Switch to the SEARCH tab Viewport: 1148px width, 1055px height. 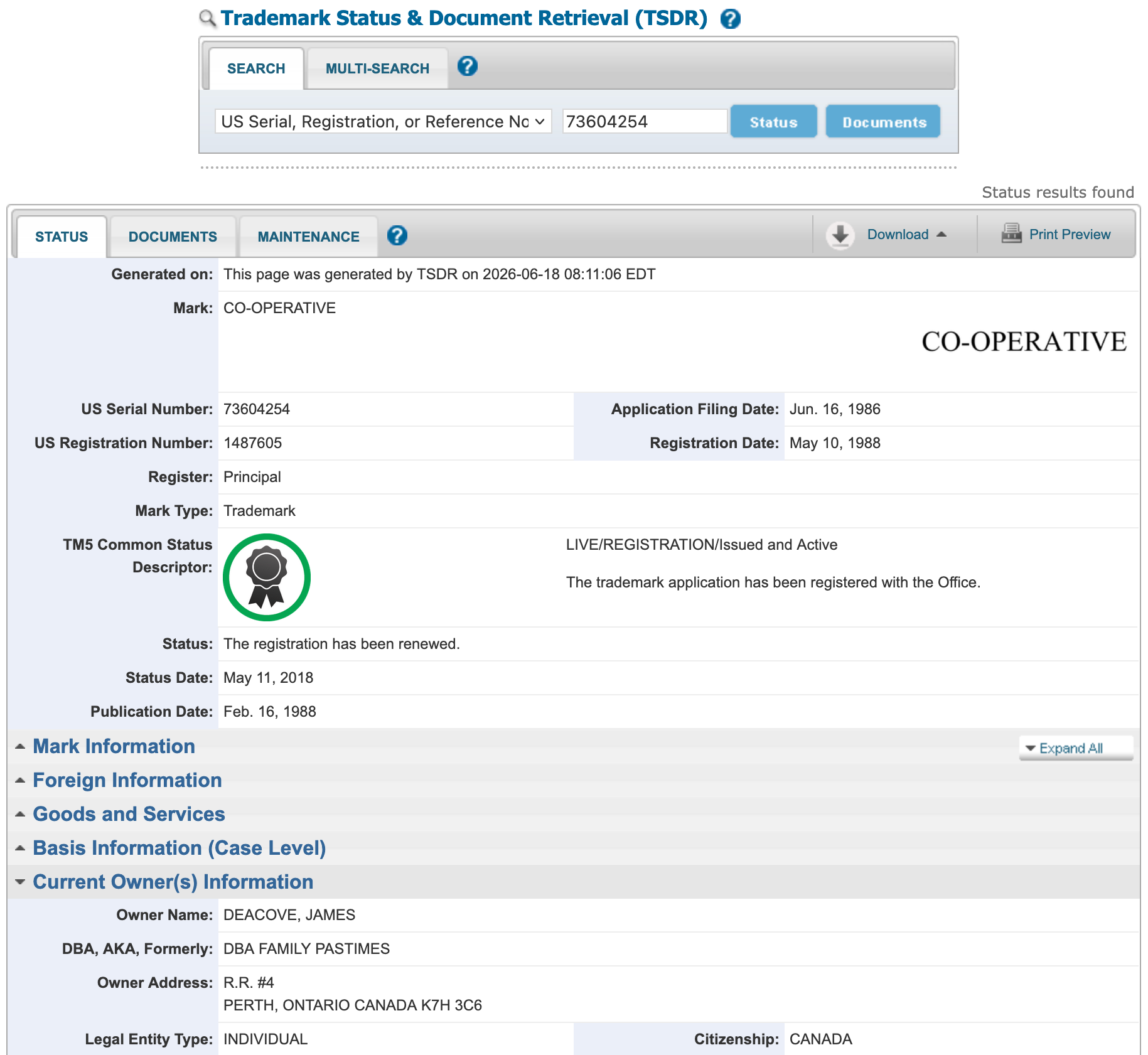click(256, 68)
